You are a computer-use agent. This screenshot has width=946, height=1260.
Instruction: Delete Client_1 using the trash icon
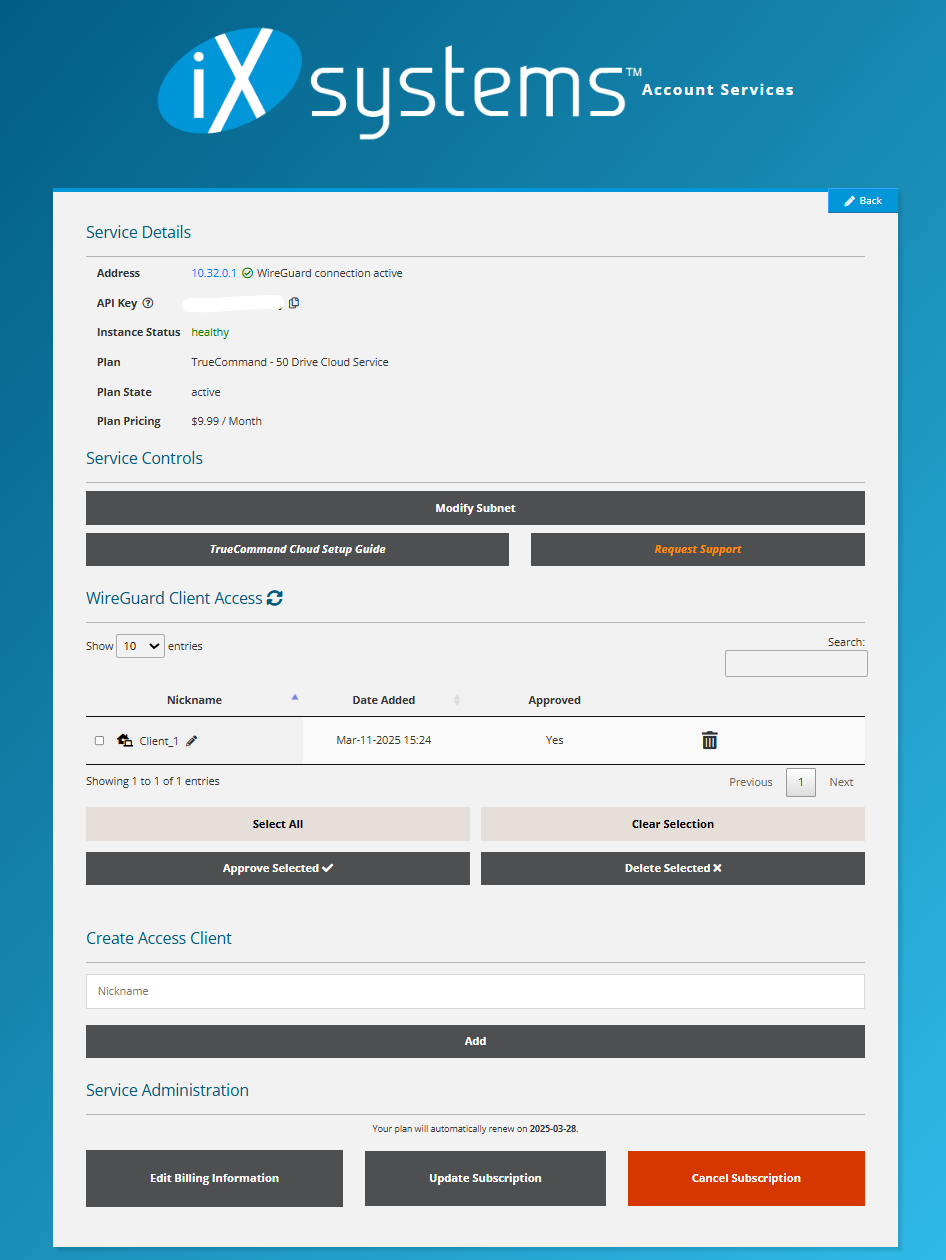pyautogui.click(x=709, y=740)
